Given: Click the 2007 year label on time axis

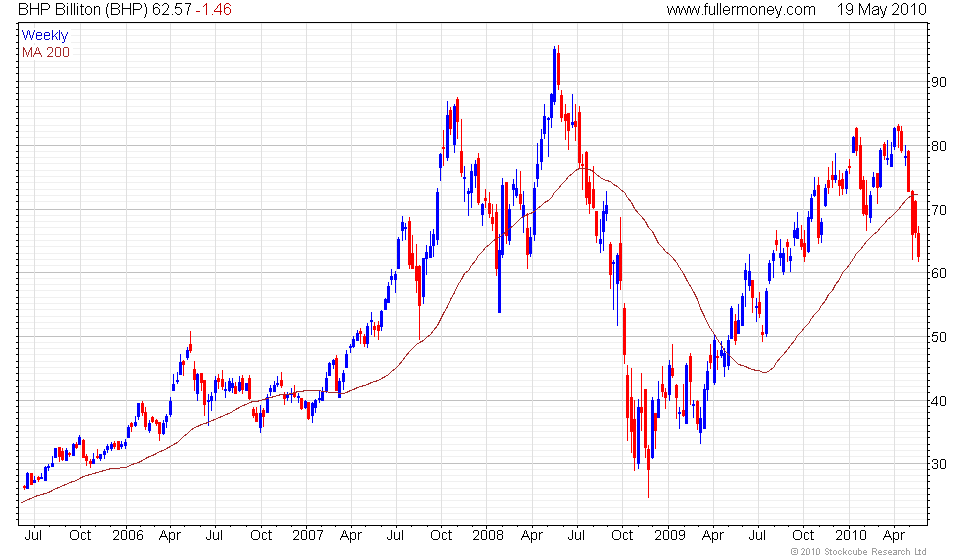Looking at the screenshot, I should click(308, 536).
